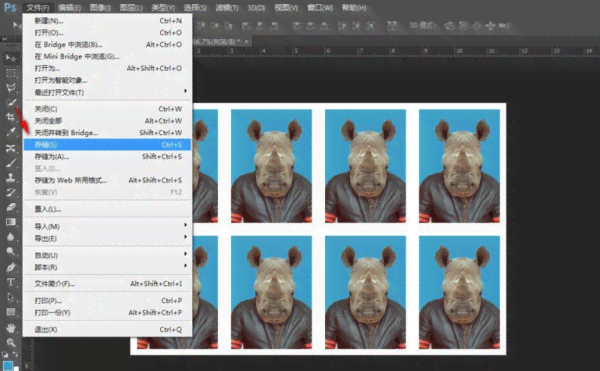This screenshot has width=600, height=371.
Task: Reset default foreground and background colors
Action: (x=5, y=355)
